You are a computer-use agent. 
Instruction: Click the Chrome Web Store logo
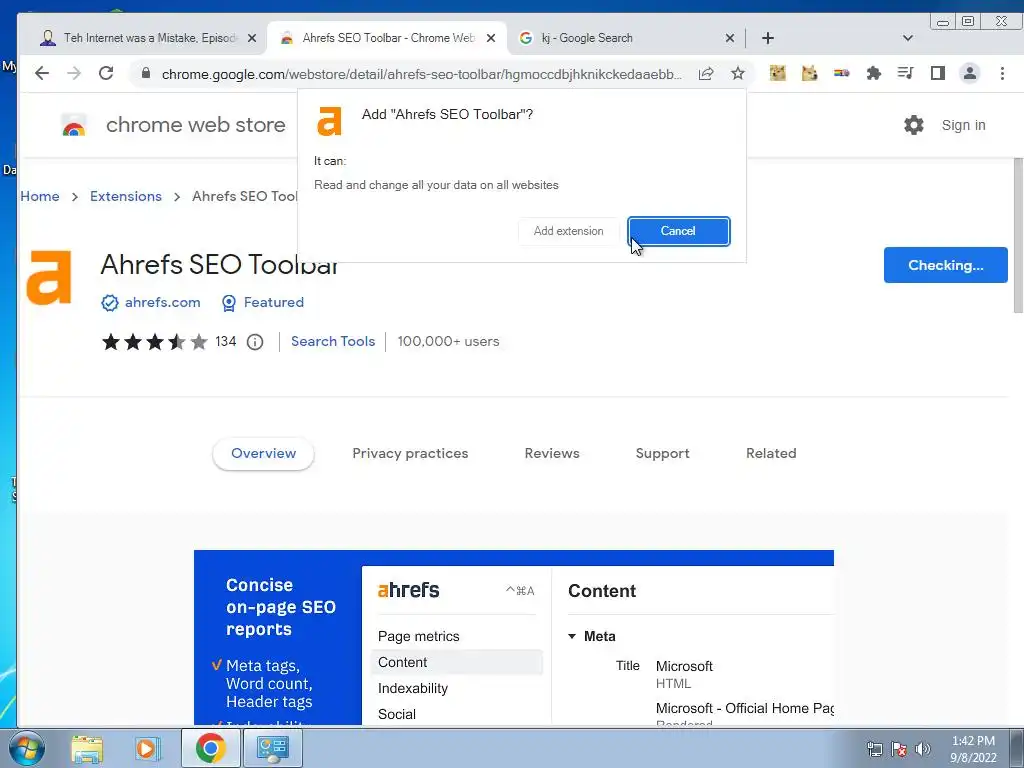(74, 125)
